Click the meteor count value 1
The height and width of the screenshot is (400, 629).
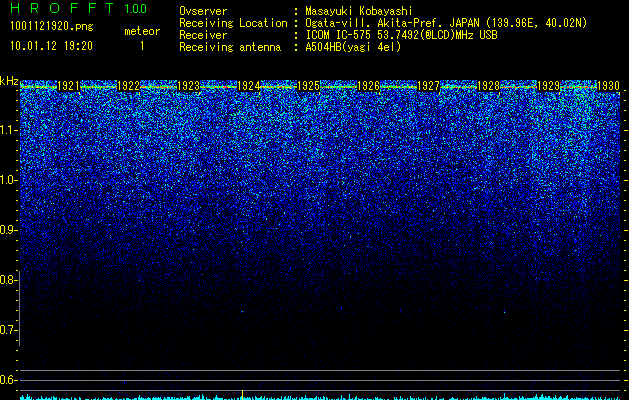(x=142, y=46)
